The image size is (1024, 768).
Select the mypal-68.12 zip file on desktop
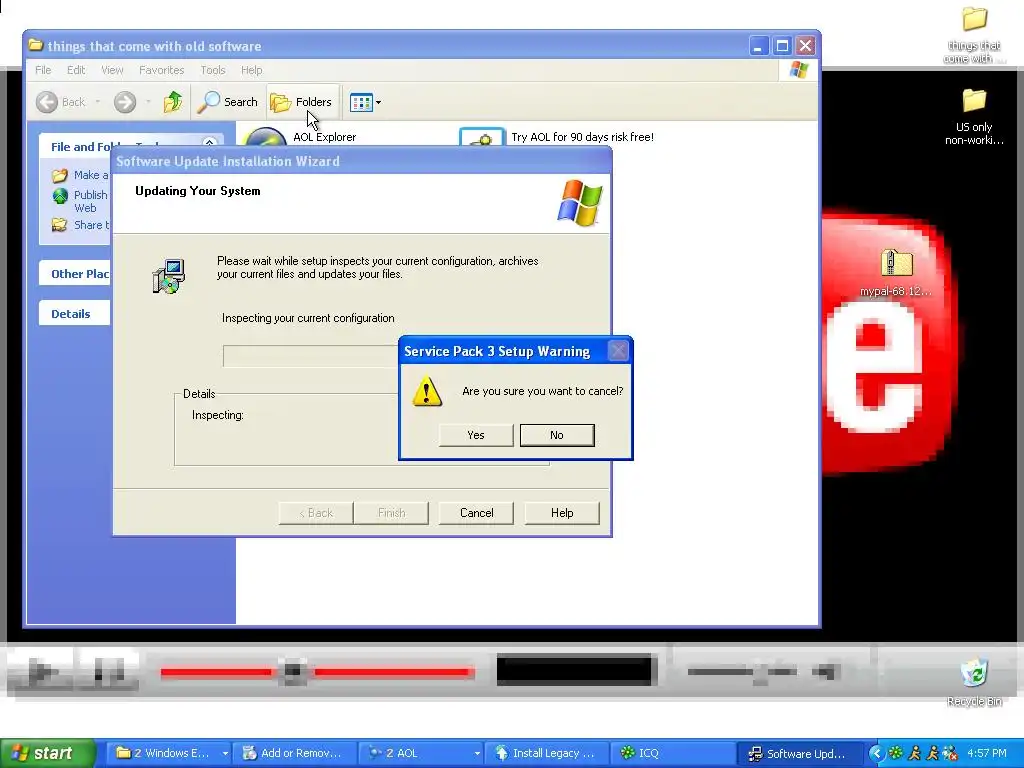[896, 272]
